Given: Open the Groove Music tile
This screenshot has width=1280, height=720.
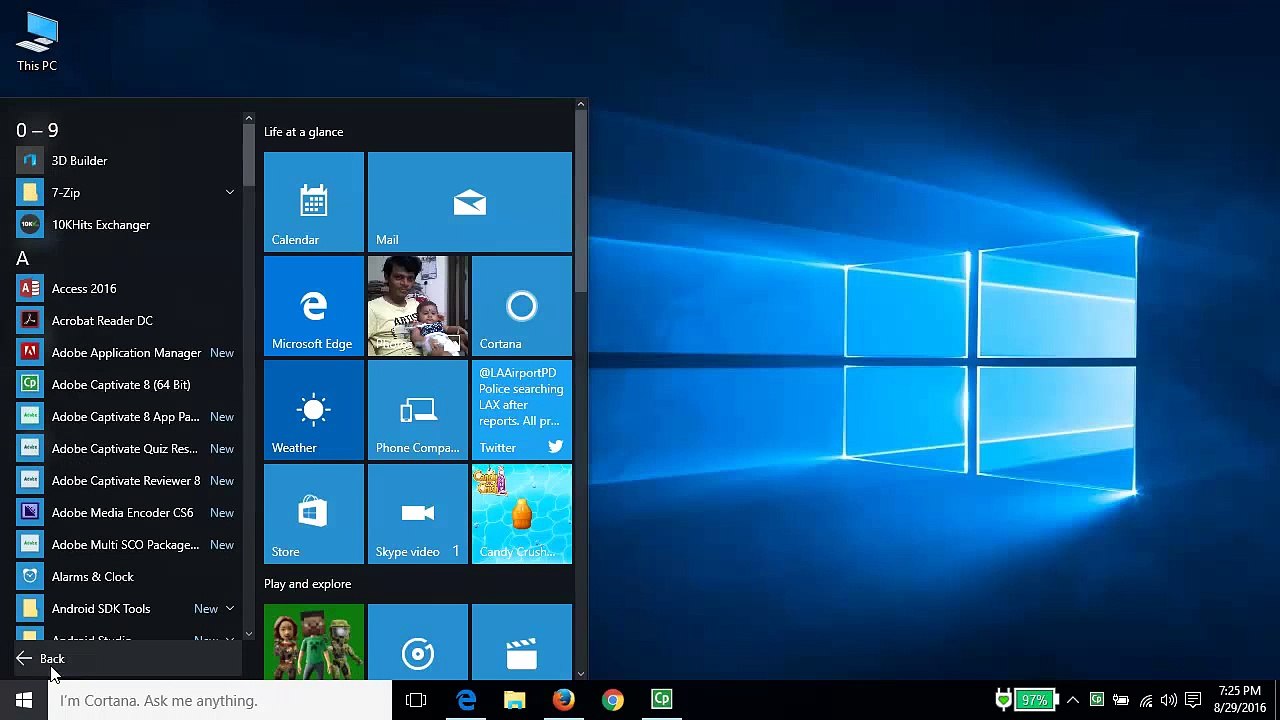Looking at the screenshot, I should (x=418, y=642).
